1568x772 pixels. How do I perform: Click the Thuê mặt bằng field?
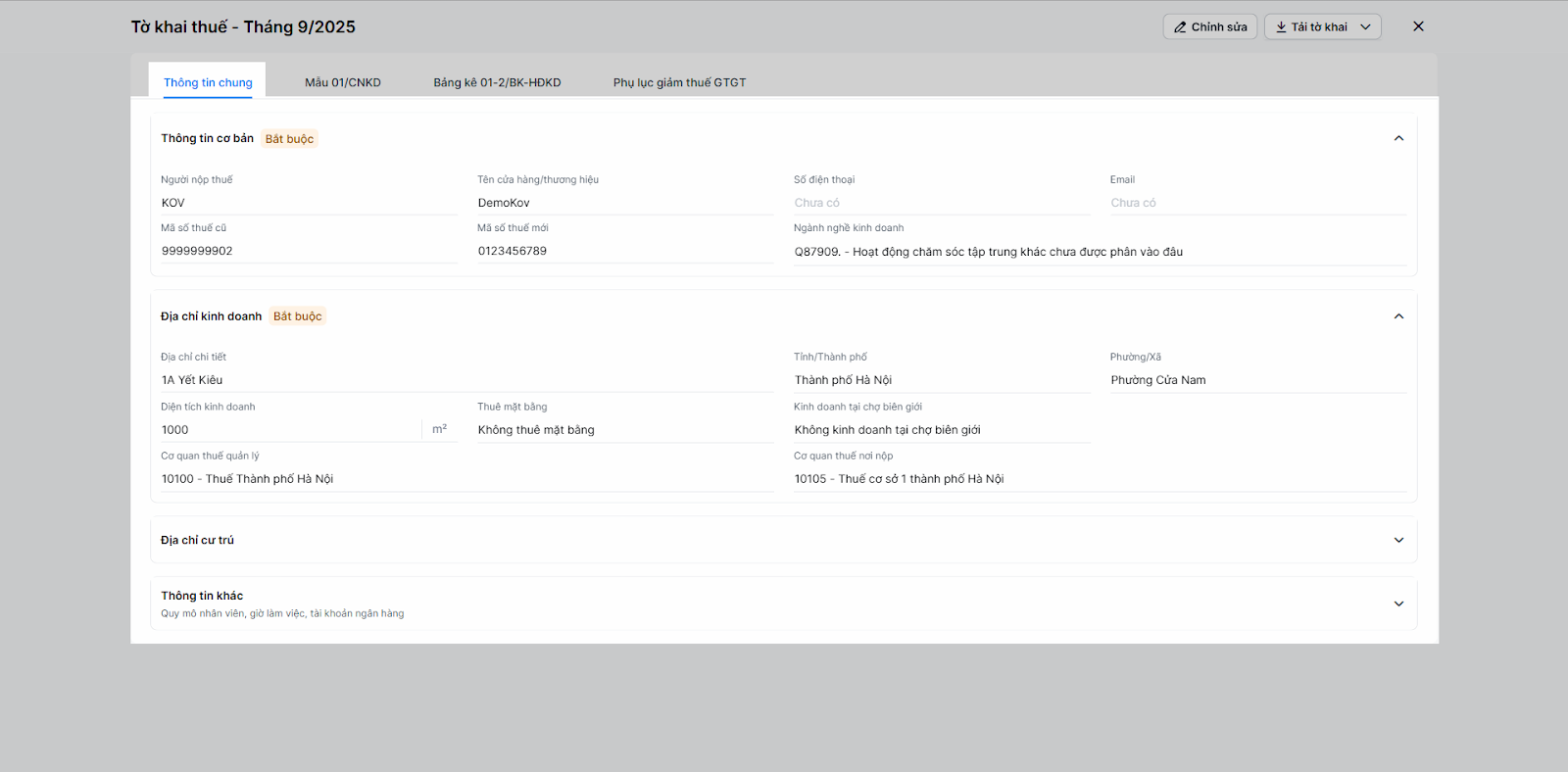[624, 430]
